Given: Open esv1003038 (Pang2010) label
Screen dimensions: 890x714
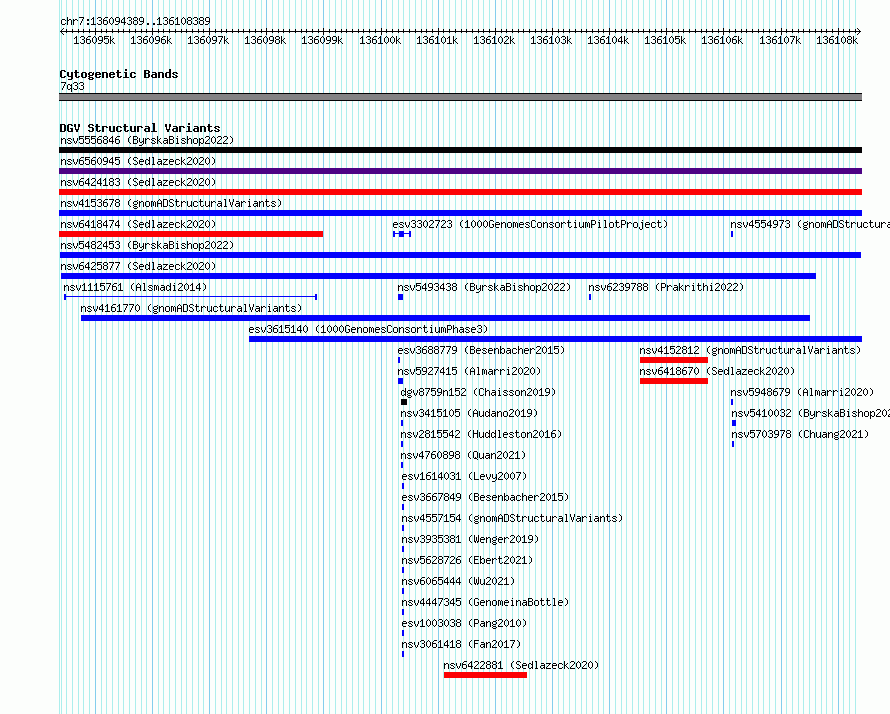Looking at the screenshot, I should (x=464, y=623).
